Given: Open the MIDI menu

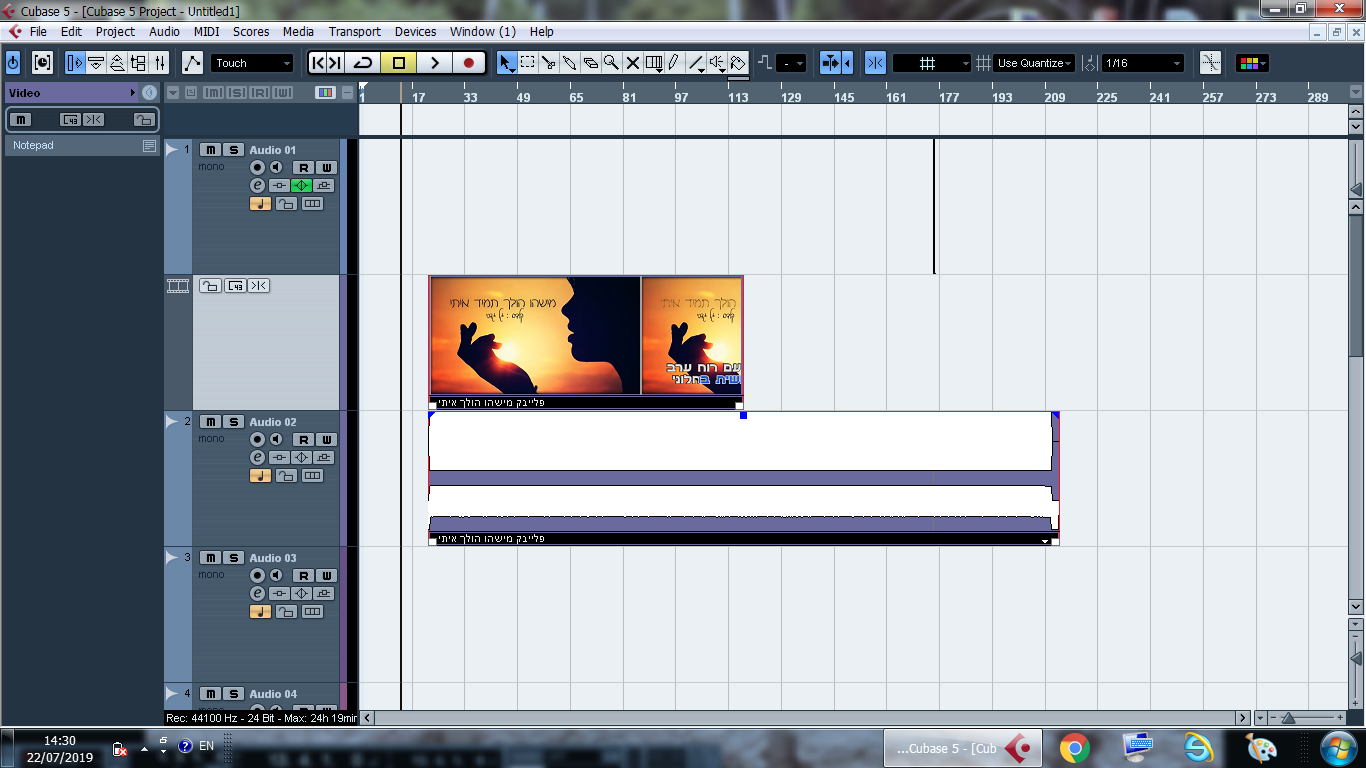Looking at the screenshot, I should coord(207,31).
